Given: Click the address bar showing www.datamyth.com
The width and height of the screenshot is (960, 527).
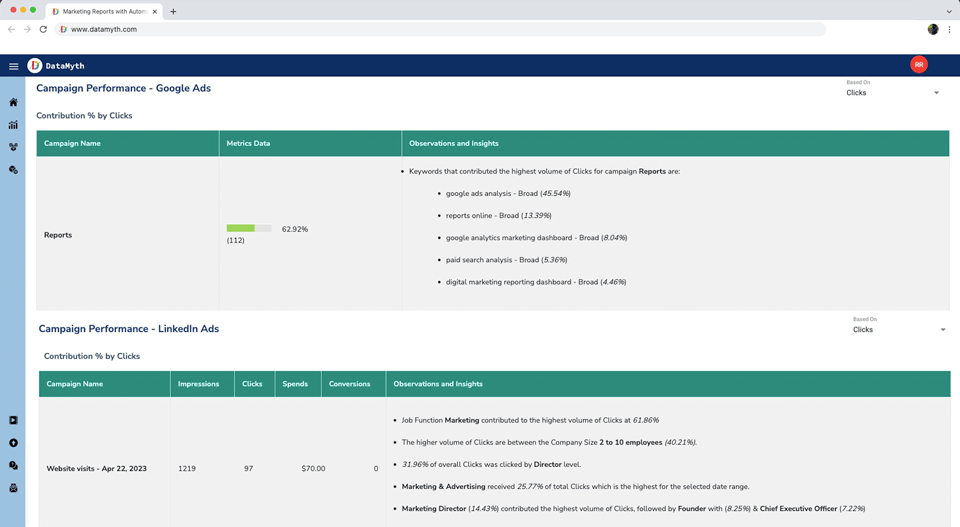Looking at the screenshot, I should tap(440, 29).
